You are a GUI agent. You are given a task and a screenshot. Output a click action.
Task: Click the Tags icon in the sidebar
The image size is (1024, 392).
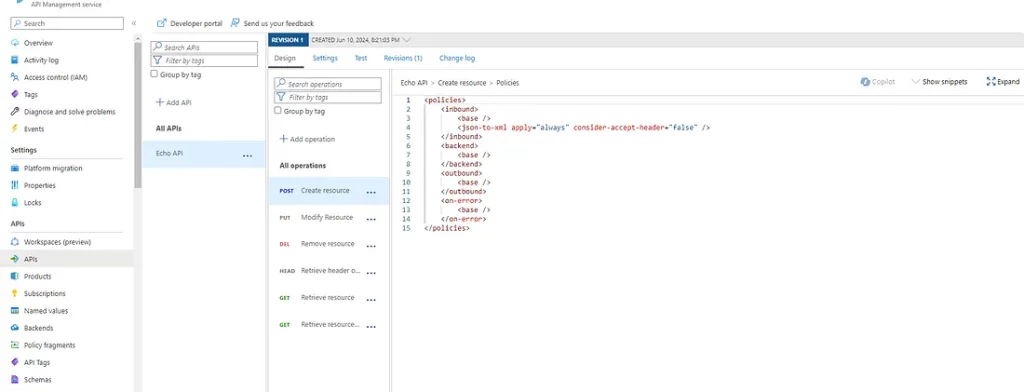(x=15, y=95)
